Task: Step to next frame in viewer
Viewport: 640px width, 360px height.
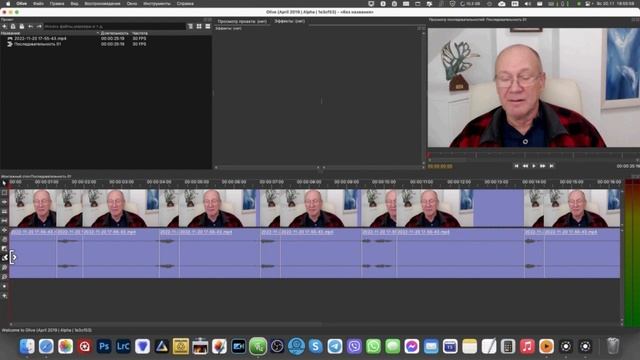Action: (x=542, y=166)
